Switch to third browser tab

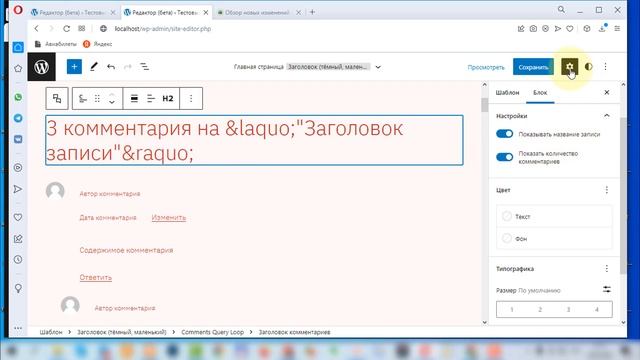coord(258,13)
